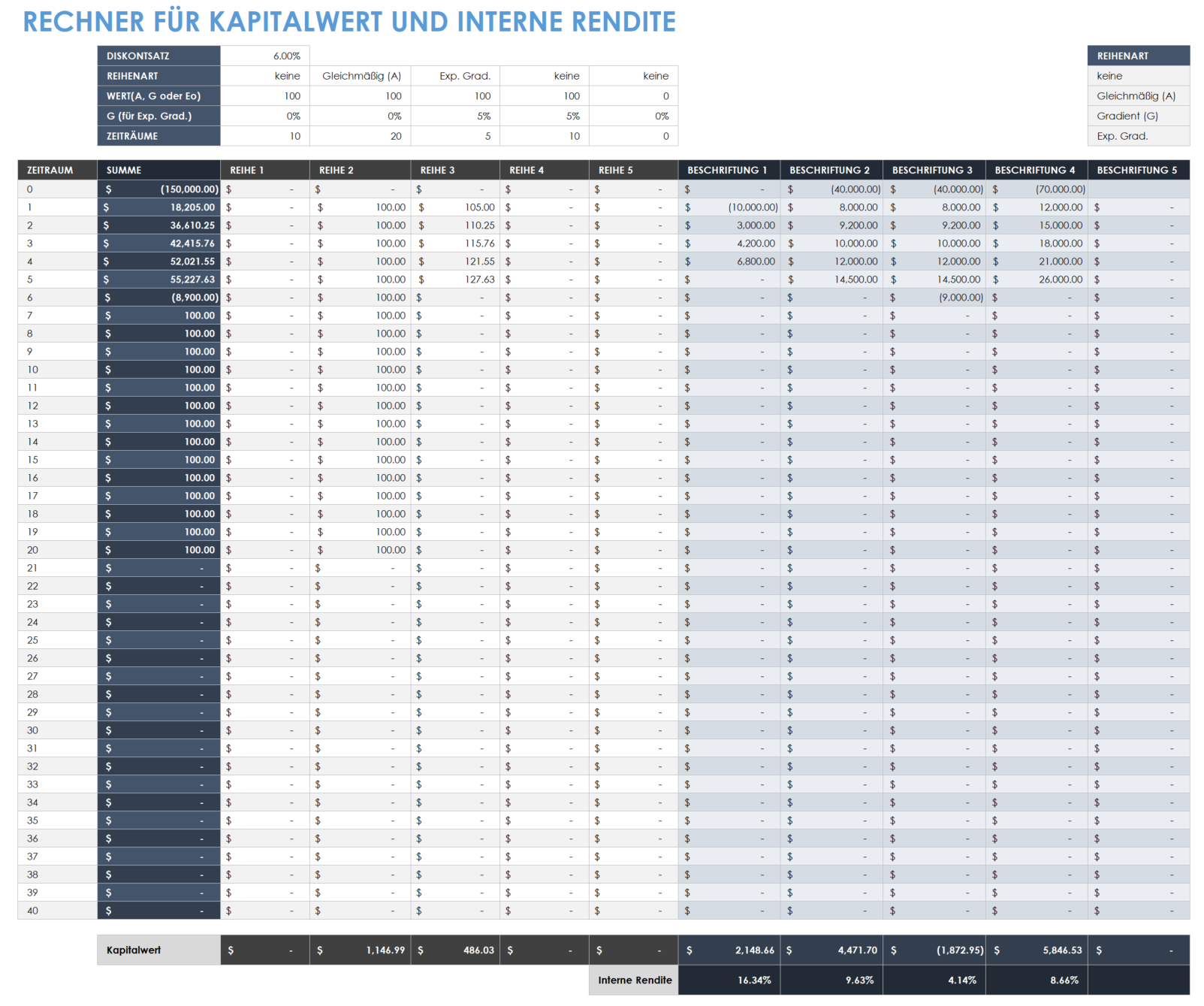Image resolution: width=1204 pixels, height=1006 pixels.
Task: Select the Zeiträume value 20
Action: click(x=361, y=136)
